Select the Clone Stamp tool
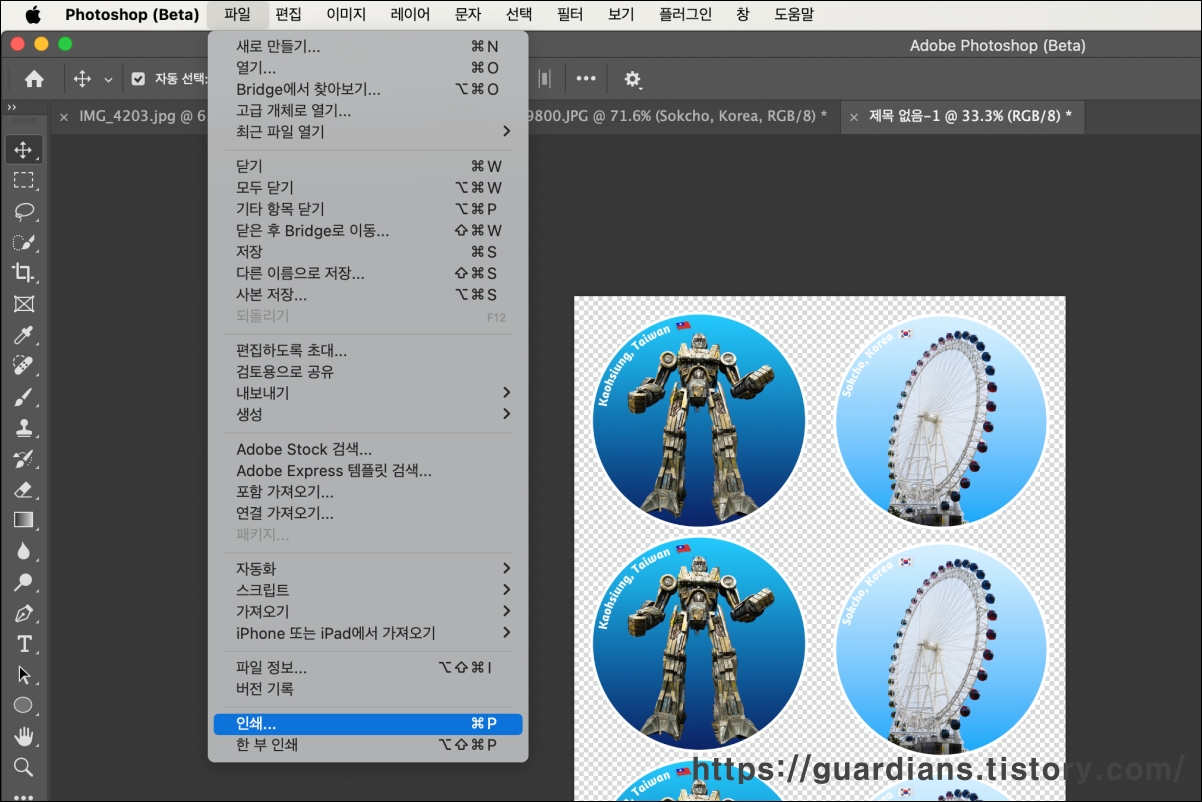Screen dimensions: 1202x802 23,428
